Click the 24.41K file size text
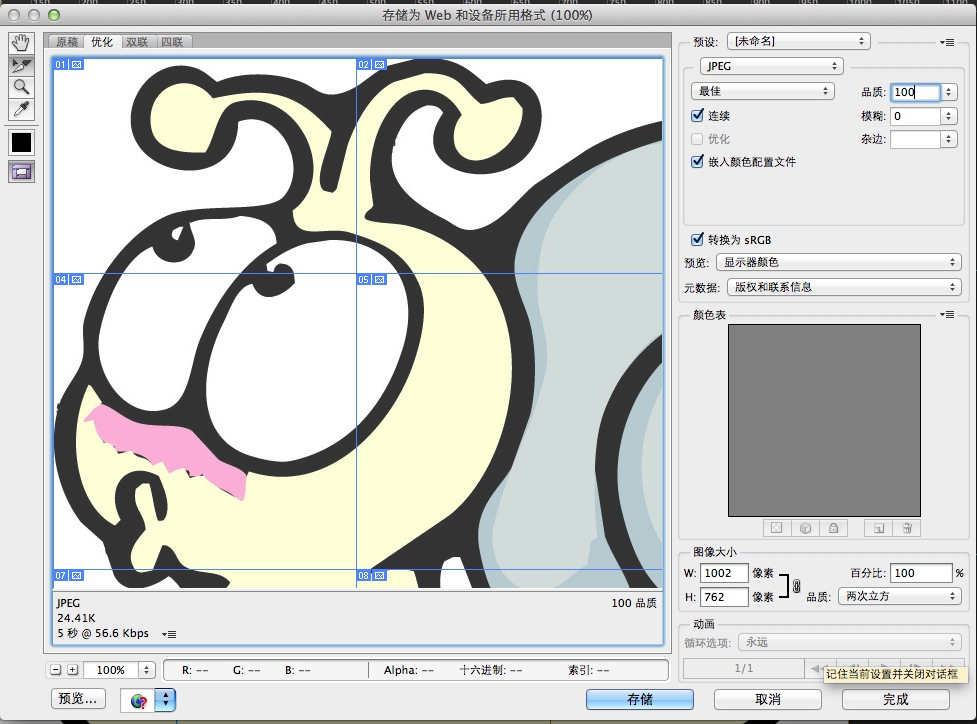Image resolution: width=977 pixels, height=724 pixels. click(x=76, y=618)
